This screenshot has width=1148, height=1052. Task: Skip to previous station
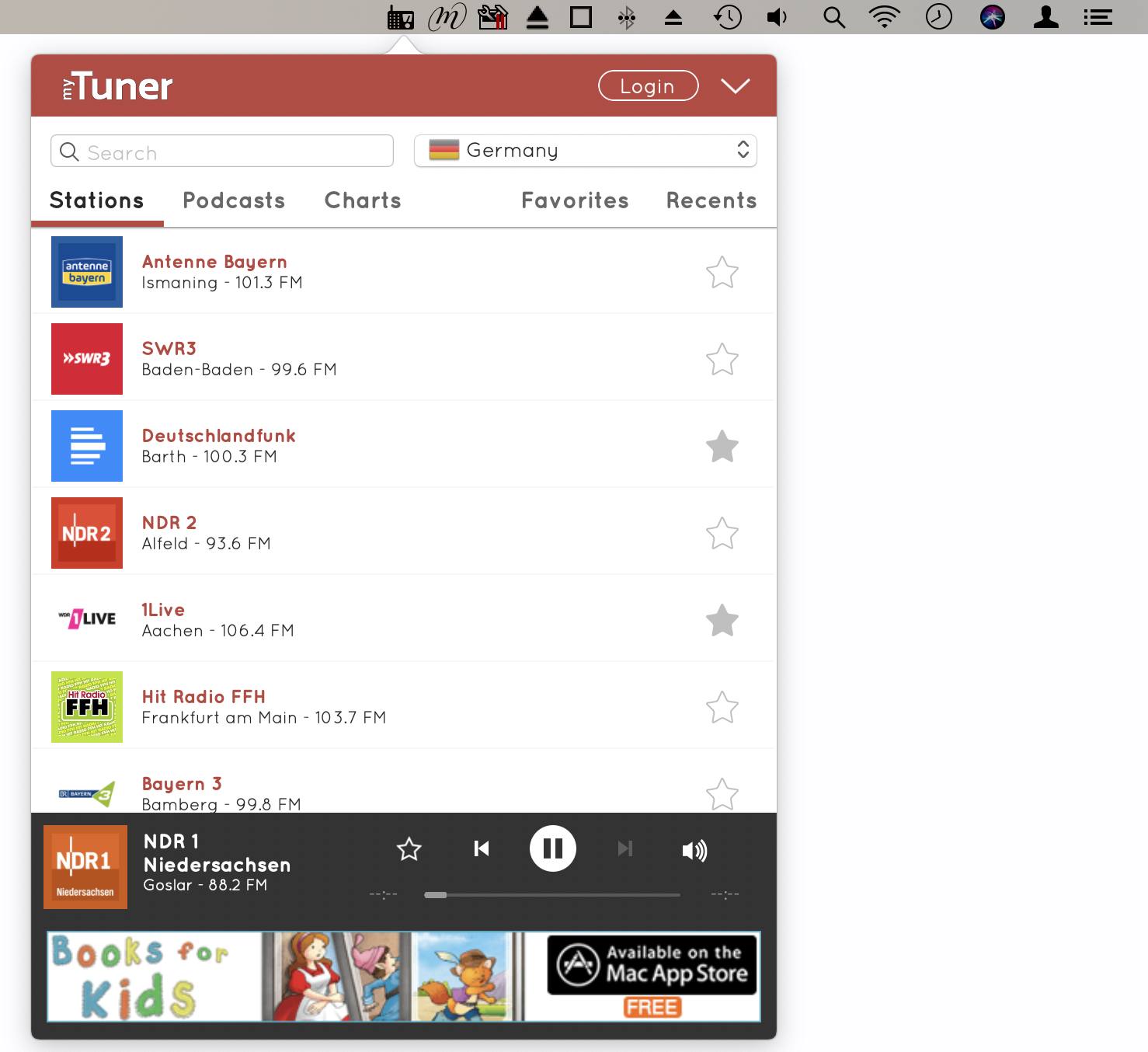click(482, 848)
